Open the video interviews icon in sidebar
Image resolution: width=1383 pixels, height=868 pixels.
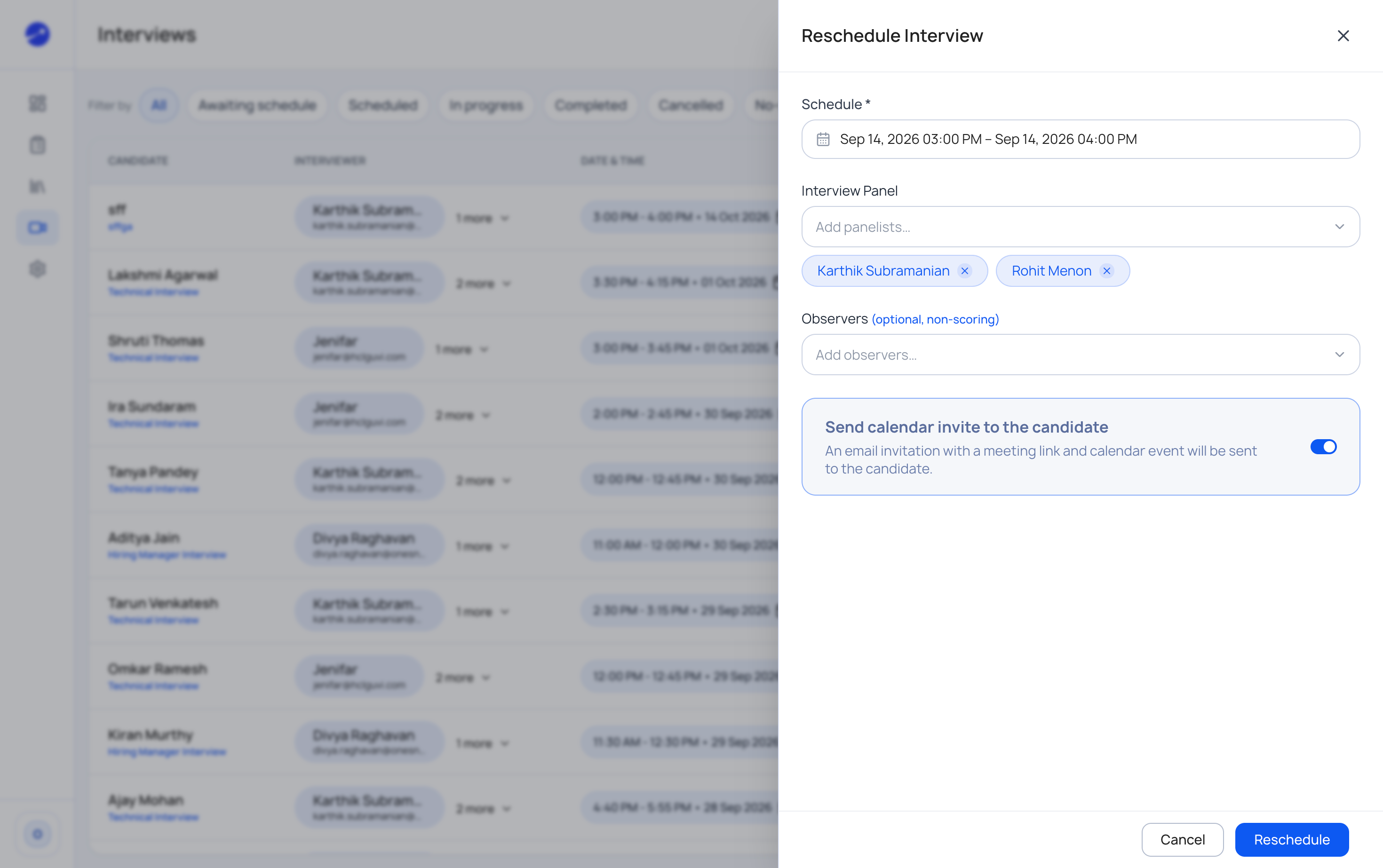[x=37, y=227]
